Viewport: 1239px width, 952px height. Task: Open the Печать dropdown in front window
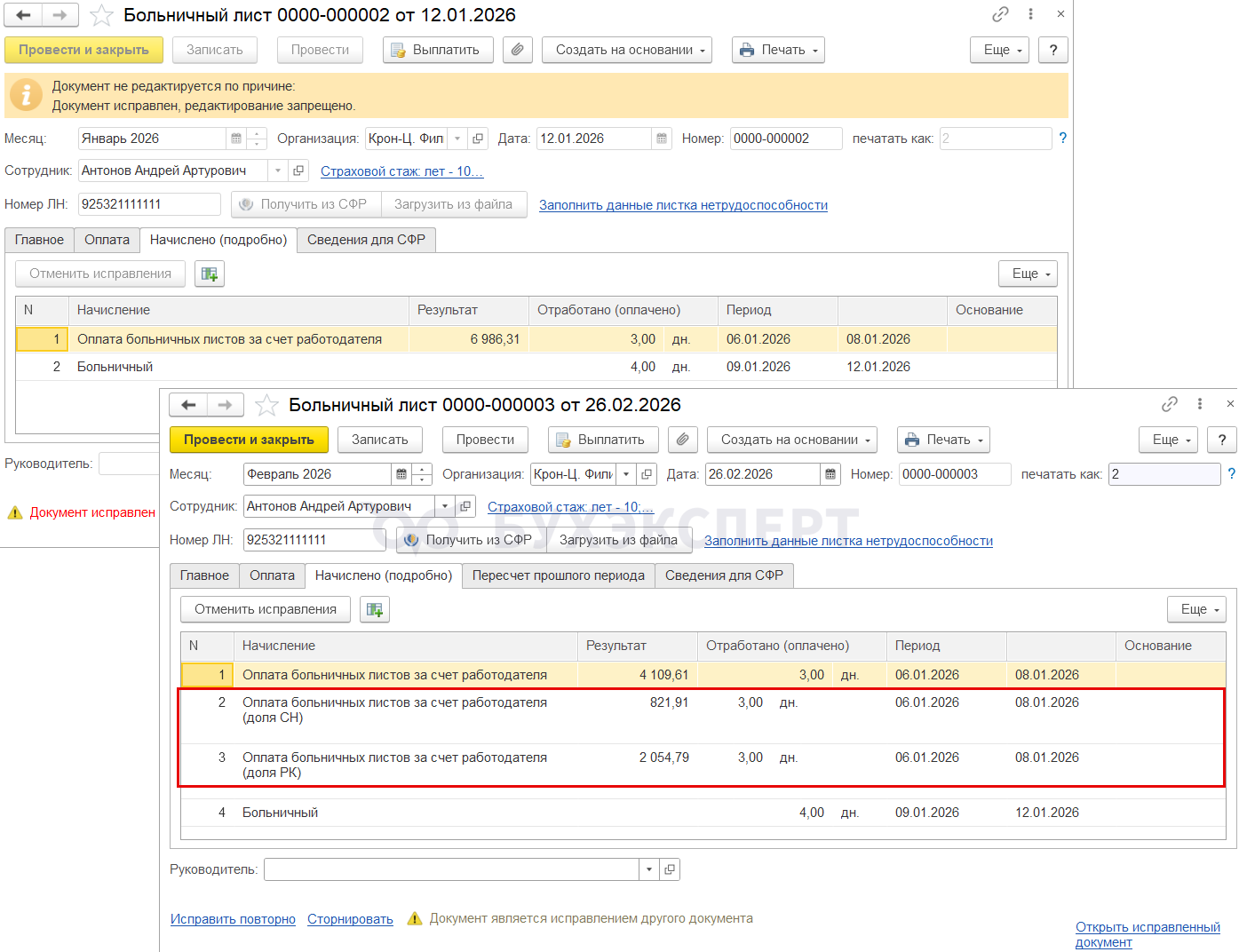[943, 440]
